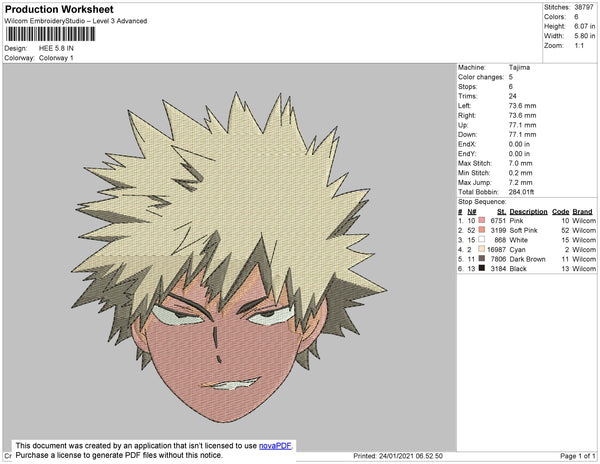The width and height of the screenshot is (600, 464).
Task: Click the 'Brand' column header
Action: pos(582,212)
